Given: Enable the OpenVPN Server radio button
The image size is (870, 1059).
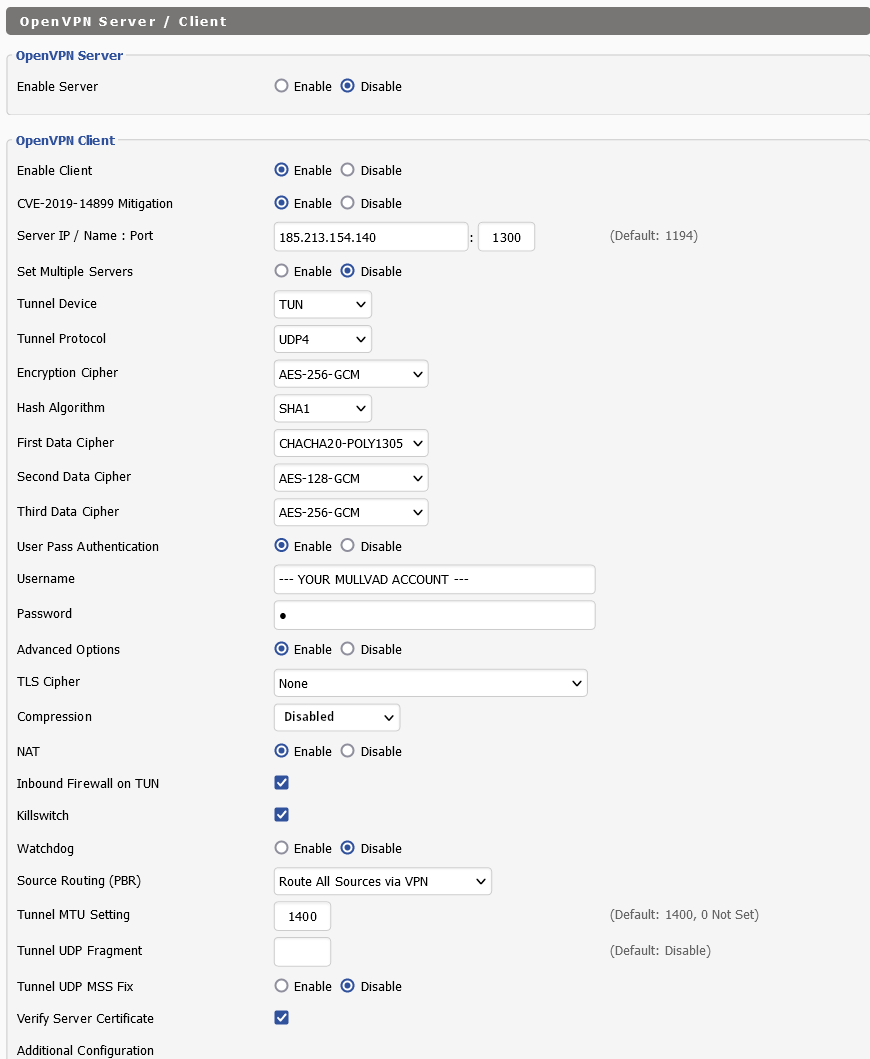Looking at the screenshot, I should click(281, 86).
